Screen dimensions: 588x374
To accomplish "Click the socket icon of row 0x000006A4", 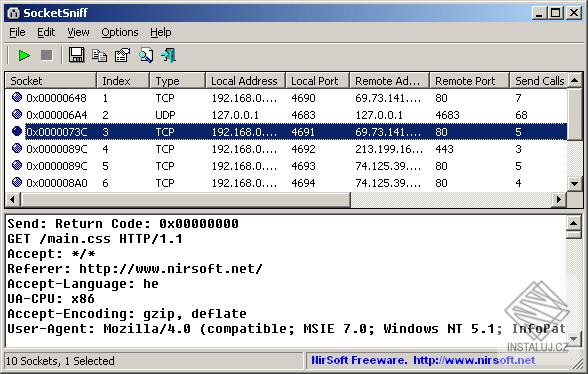I will click(x=17, y=114).
